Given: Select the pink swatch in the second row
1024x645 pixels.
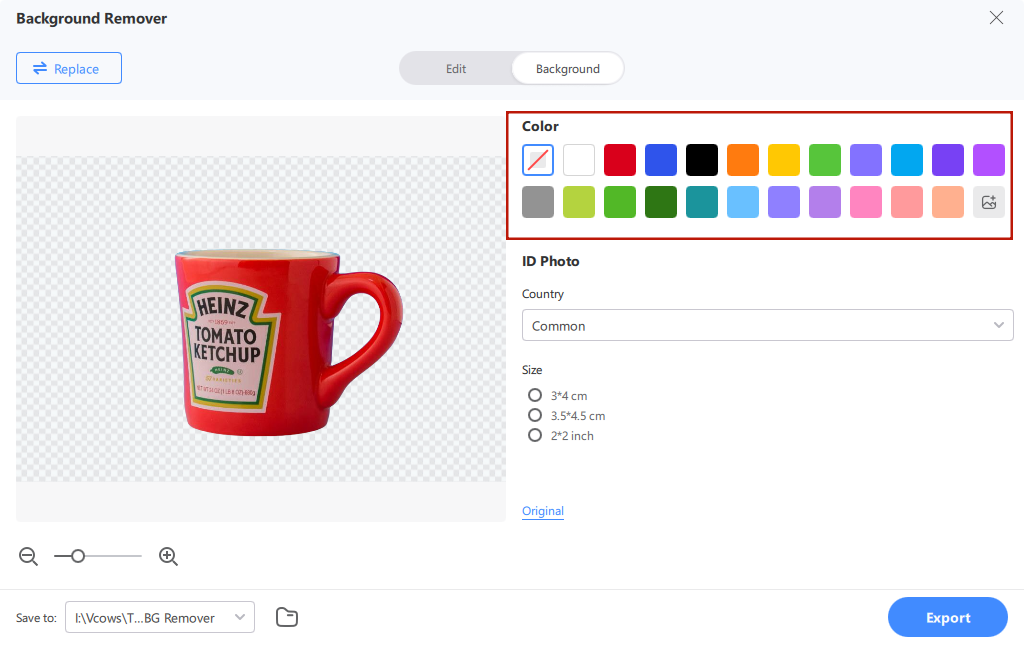Looking at the screenshot, I should (x=866, y=202).
